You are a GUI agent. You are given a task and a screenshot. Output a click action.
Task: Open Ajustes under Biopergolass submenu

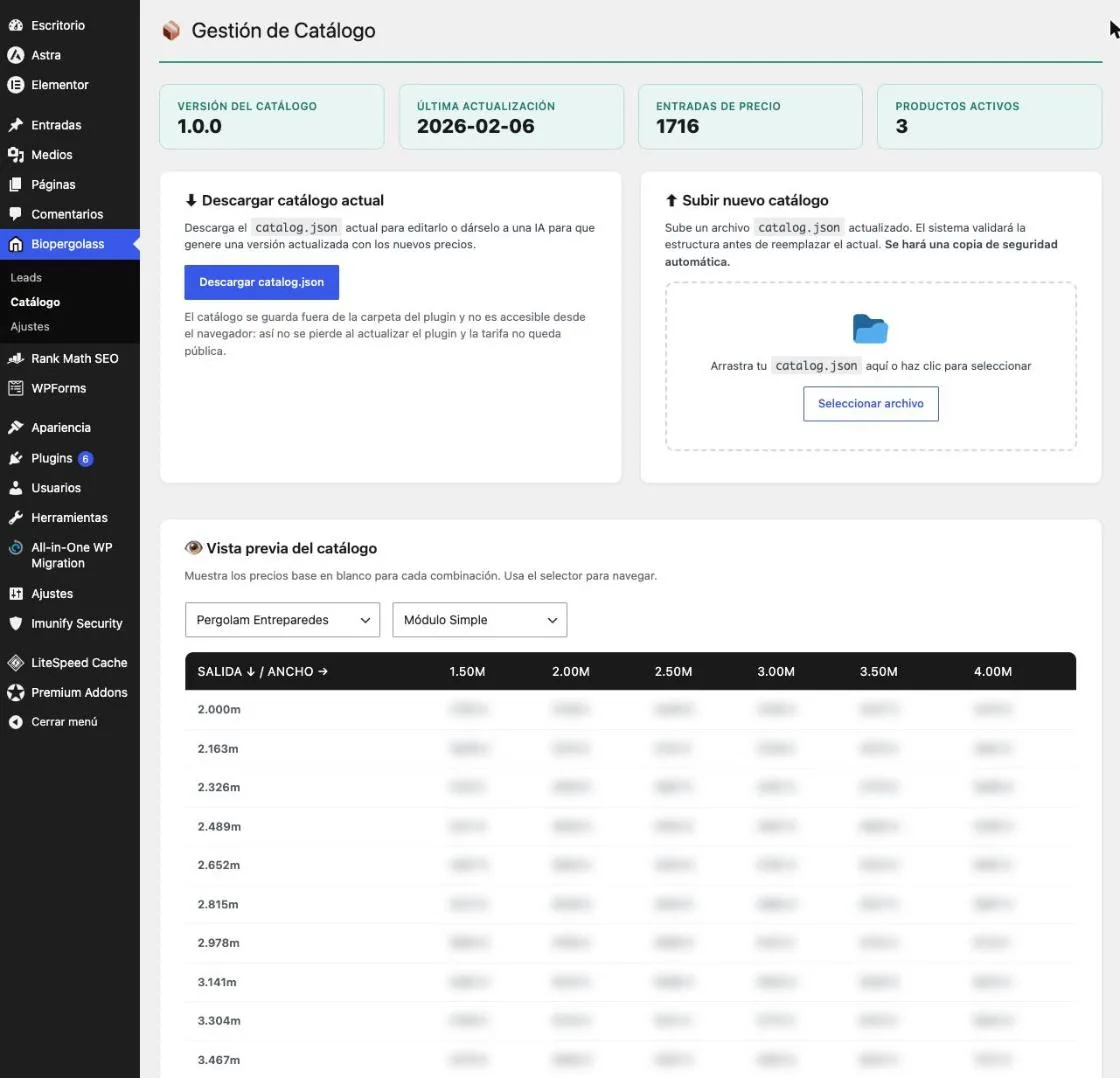pos(30,327)
